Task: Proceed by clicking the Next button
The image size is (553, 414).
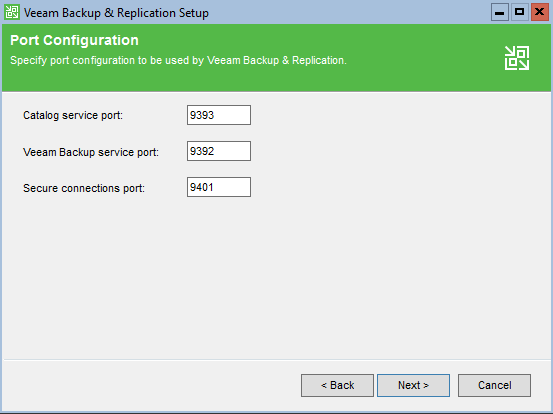Action: point(413,385)
